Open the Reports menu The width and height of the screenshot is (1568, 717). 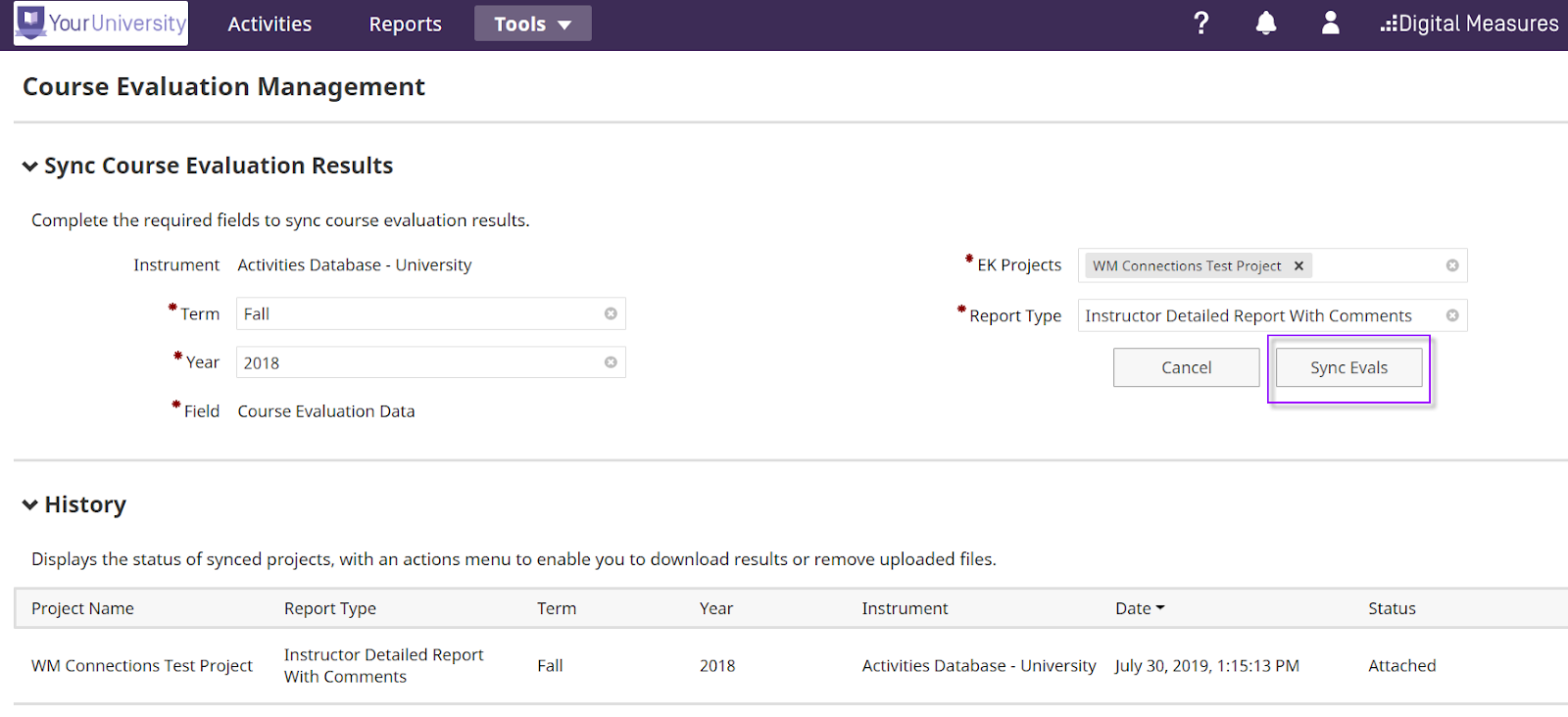(x=405, y=24)
